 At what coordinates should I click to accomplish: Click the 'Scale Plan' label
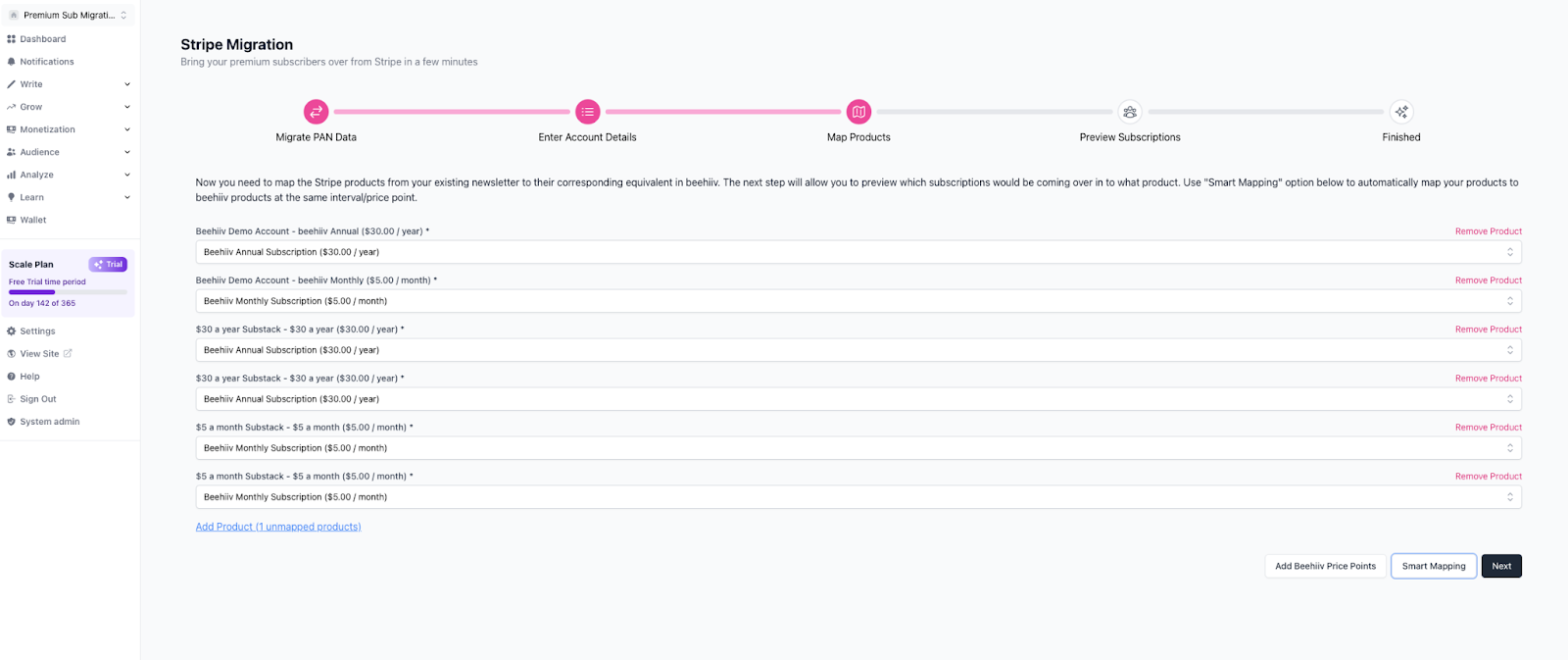click(31, 265)
